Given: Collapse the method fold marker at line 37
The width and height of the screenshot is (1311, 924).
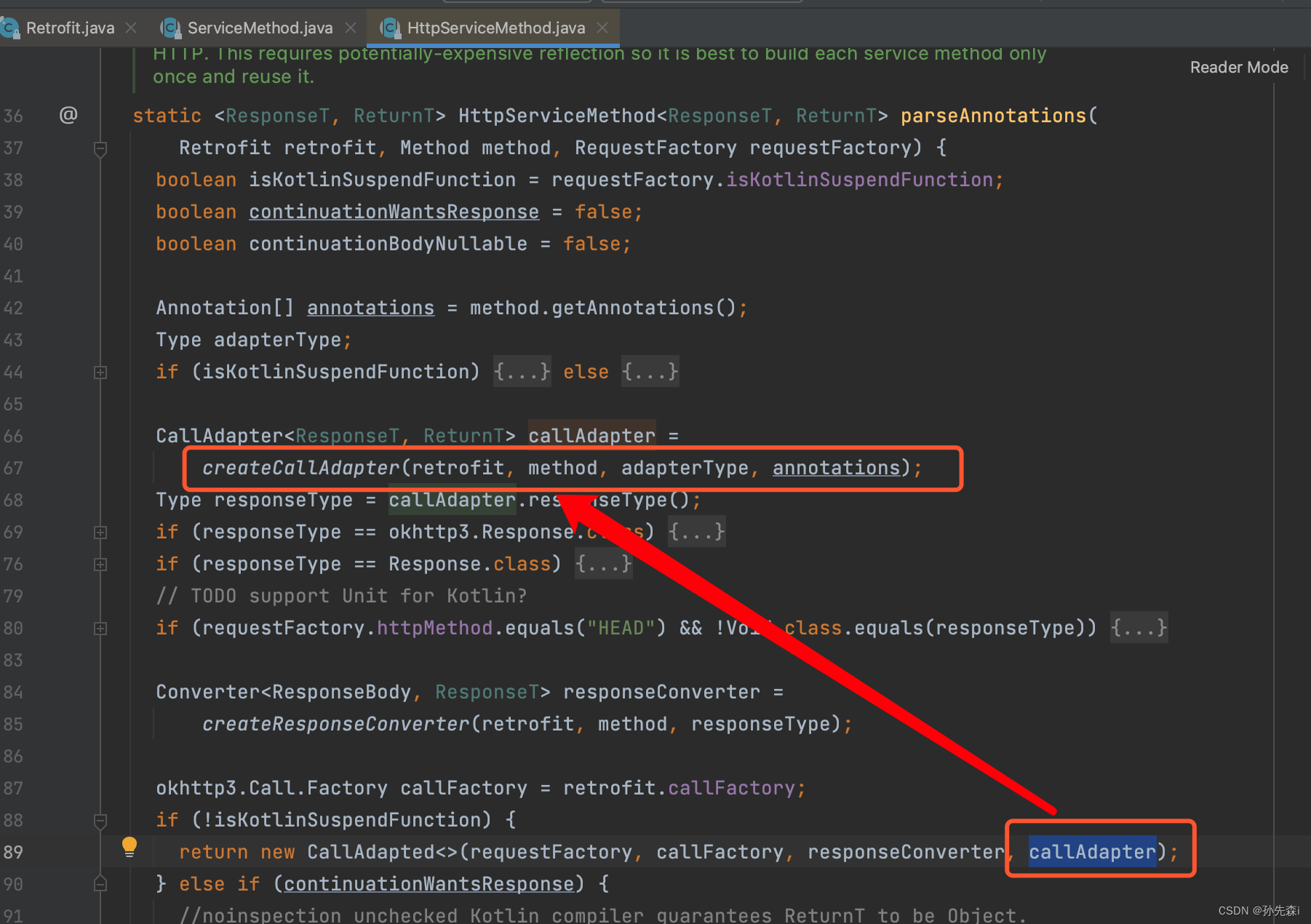Looking at the screenshot, I should pos(100,148).
